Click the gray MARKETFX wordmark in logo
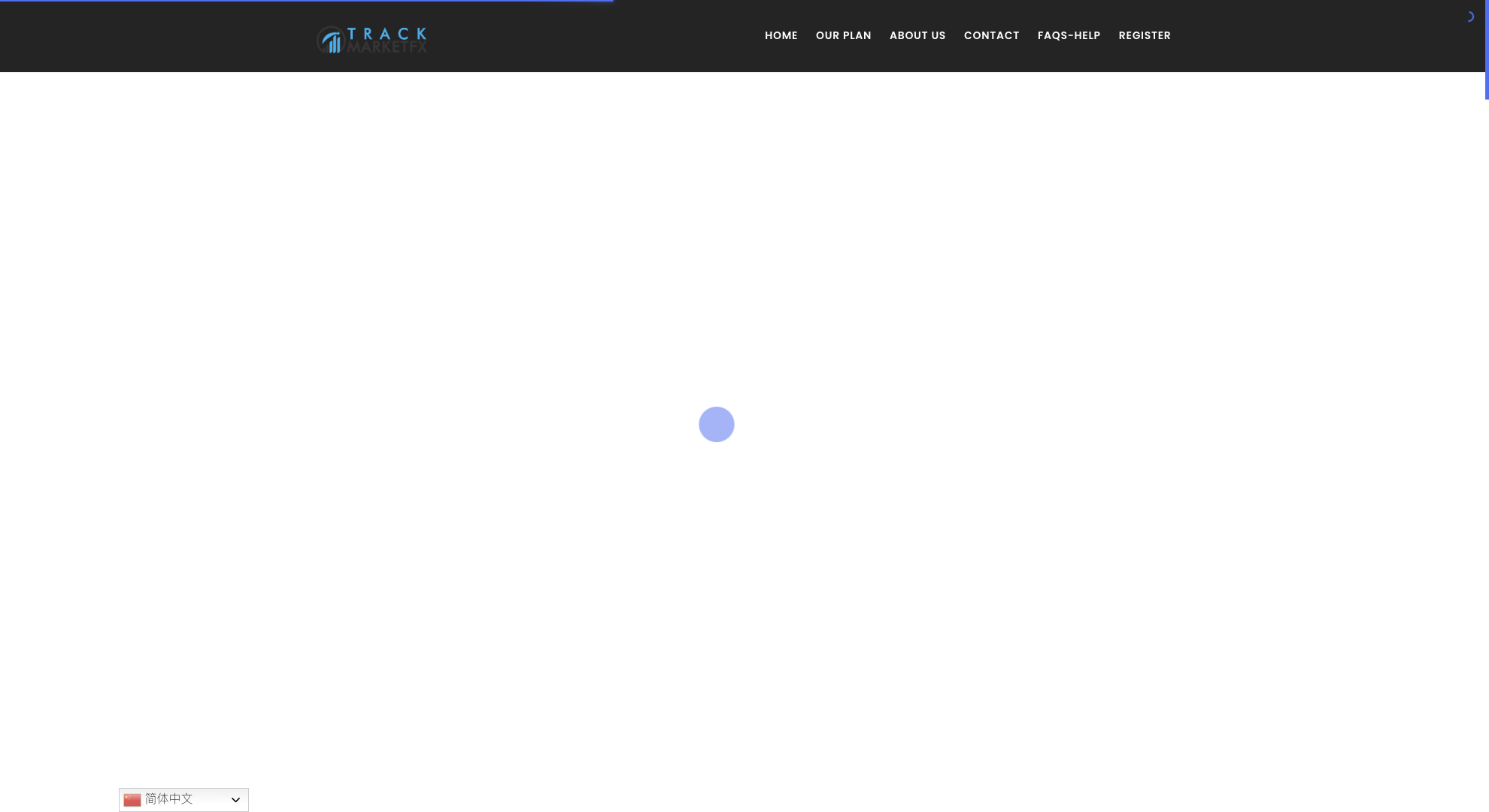 [387, 47]
